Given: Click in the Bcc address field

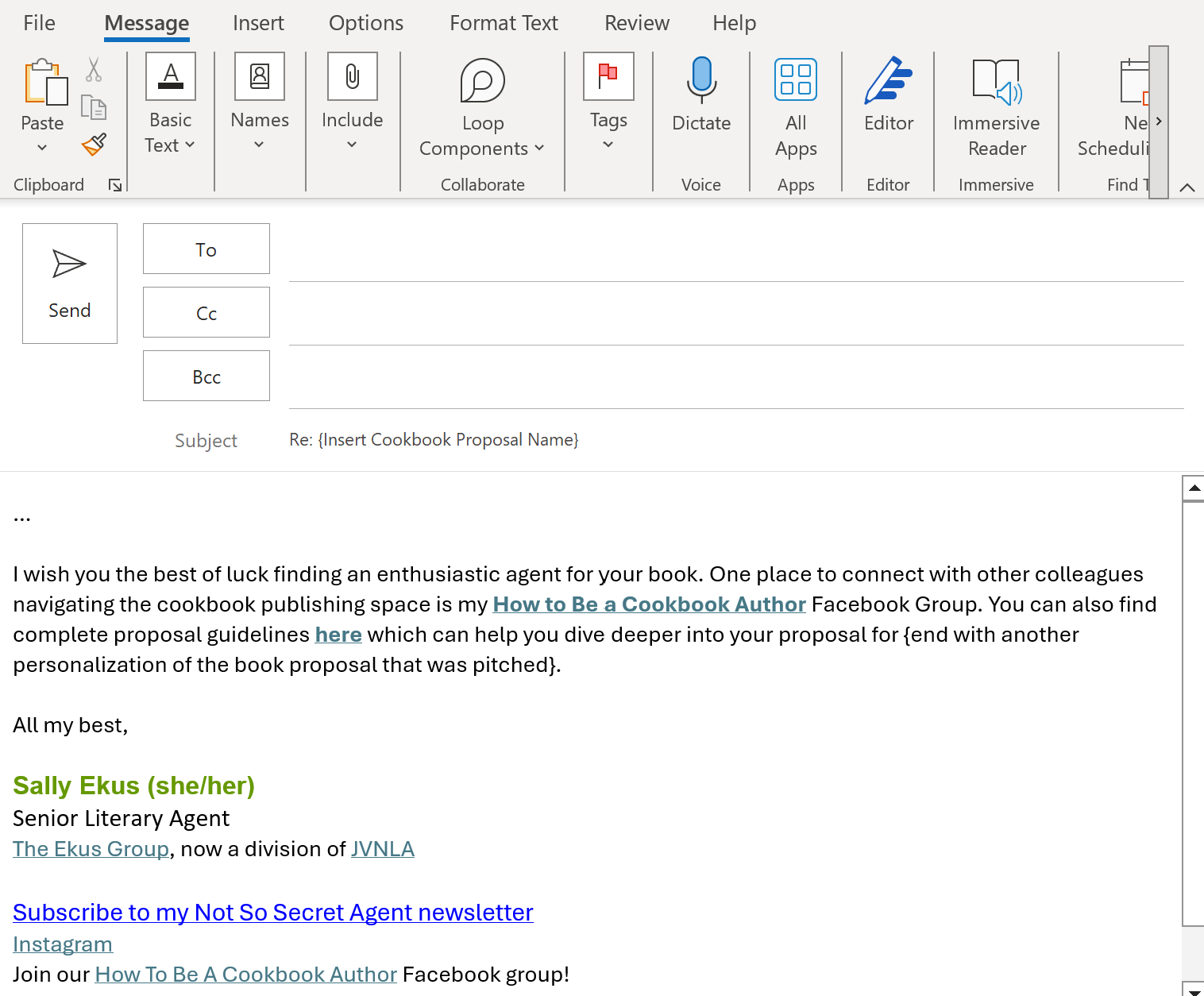Looking at the screenshot, I should coord(736,379).
